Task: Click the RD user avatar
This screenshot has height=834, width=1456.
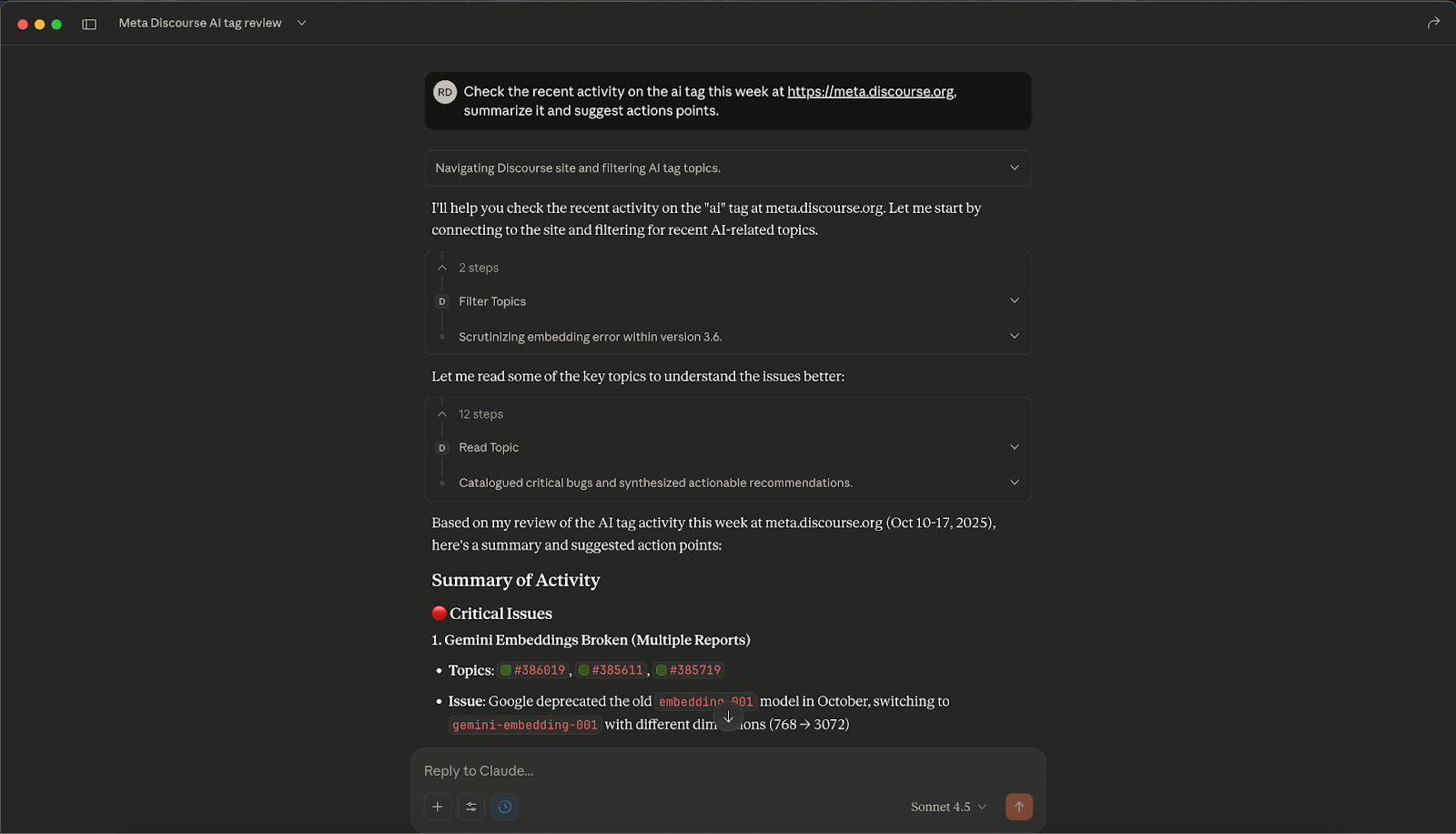Action: tap(445, 91)
